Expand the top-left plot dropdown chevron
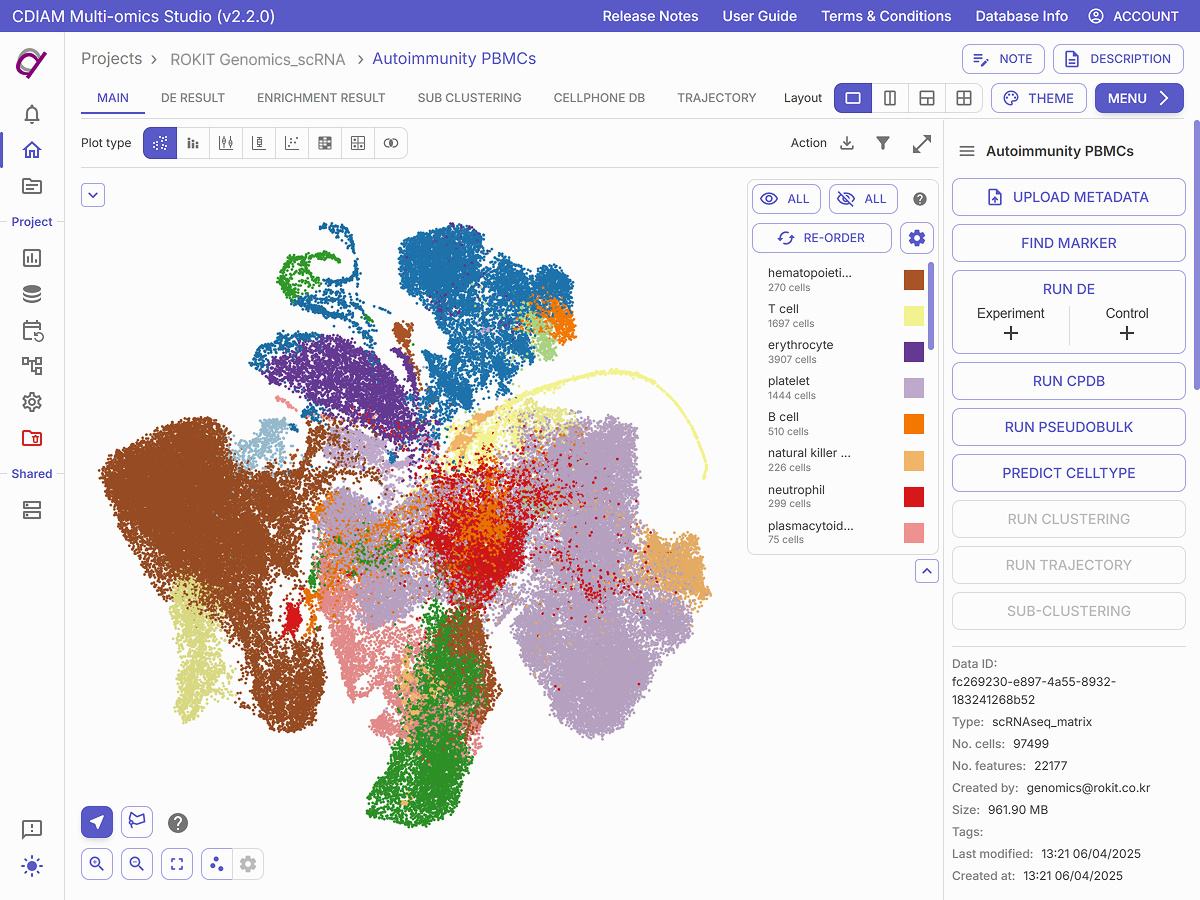This screenshot has width=1200, height=900. [x=93, y=195]
